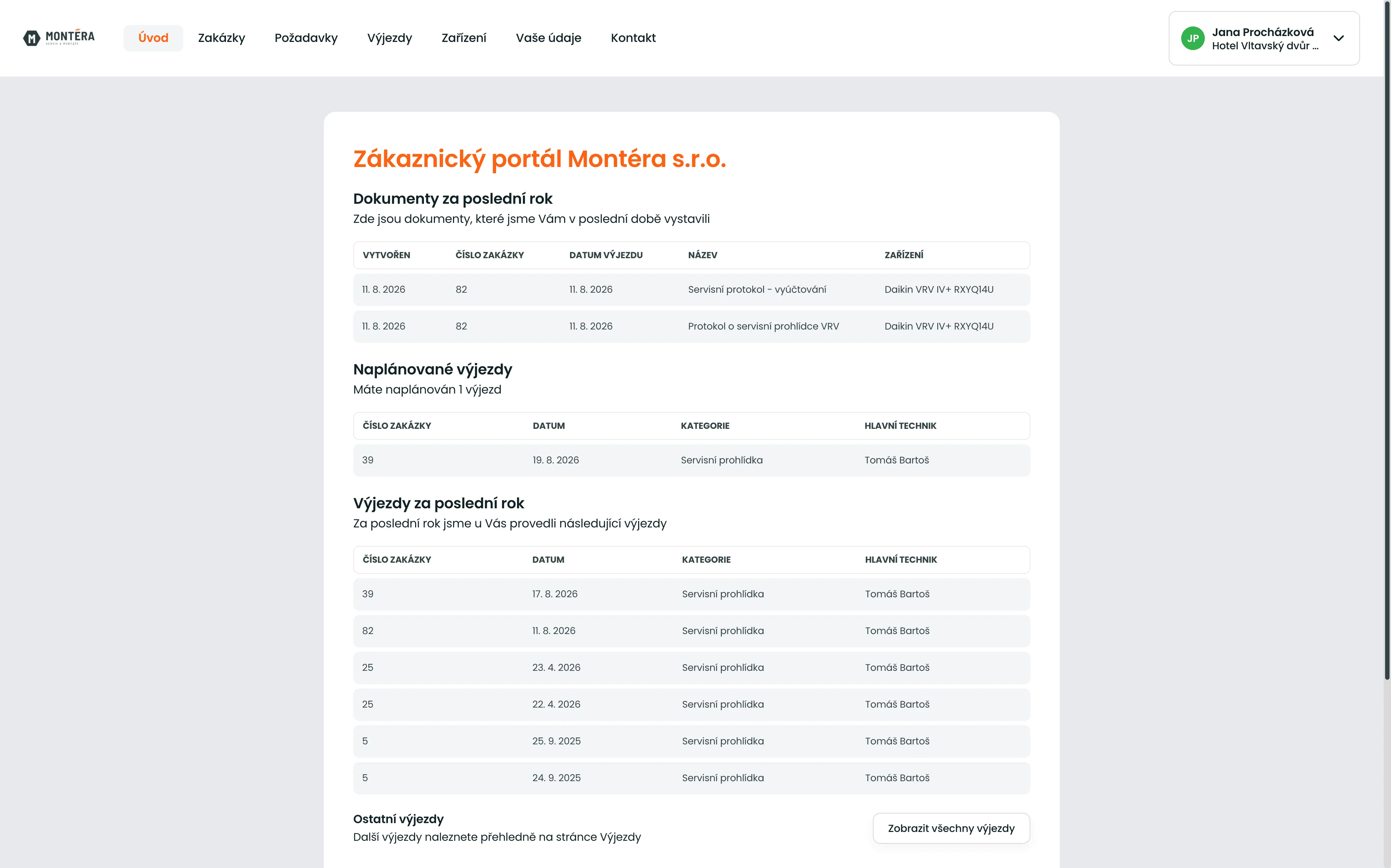Select the visit dated 17. 8. 2026
The image size is (1391, 868).
[x=691, y=594]
